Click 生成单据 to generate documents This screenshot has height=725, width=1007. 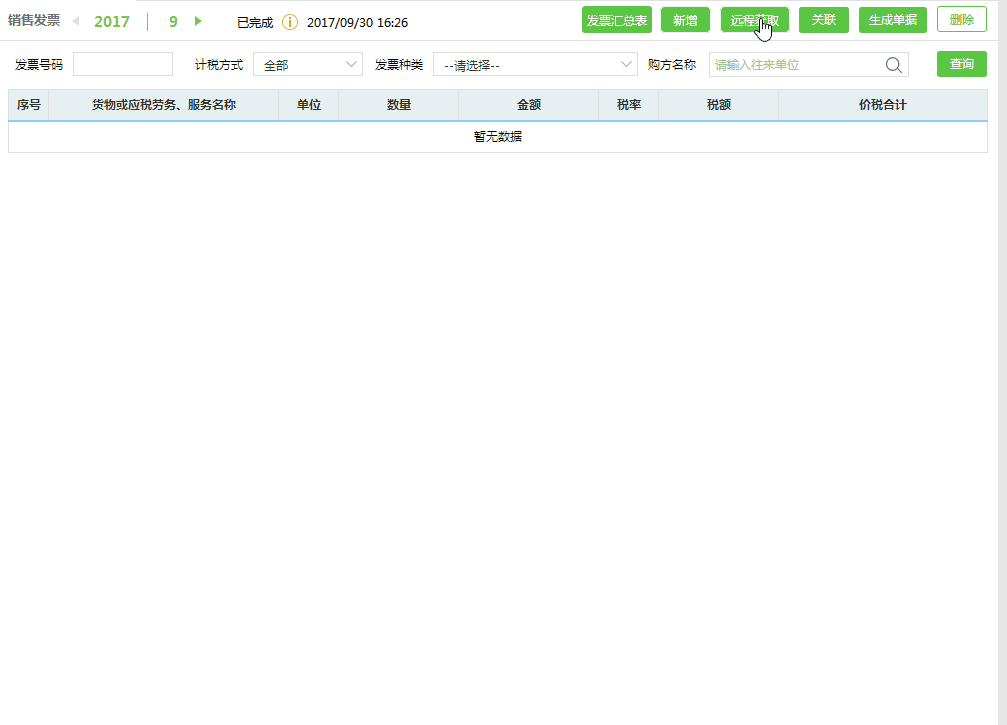click(x=892, y=19)
